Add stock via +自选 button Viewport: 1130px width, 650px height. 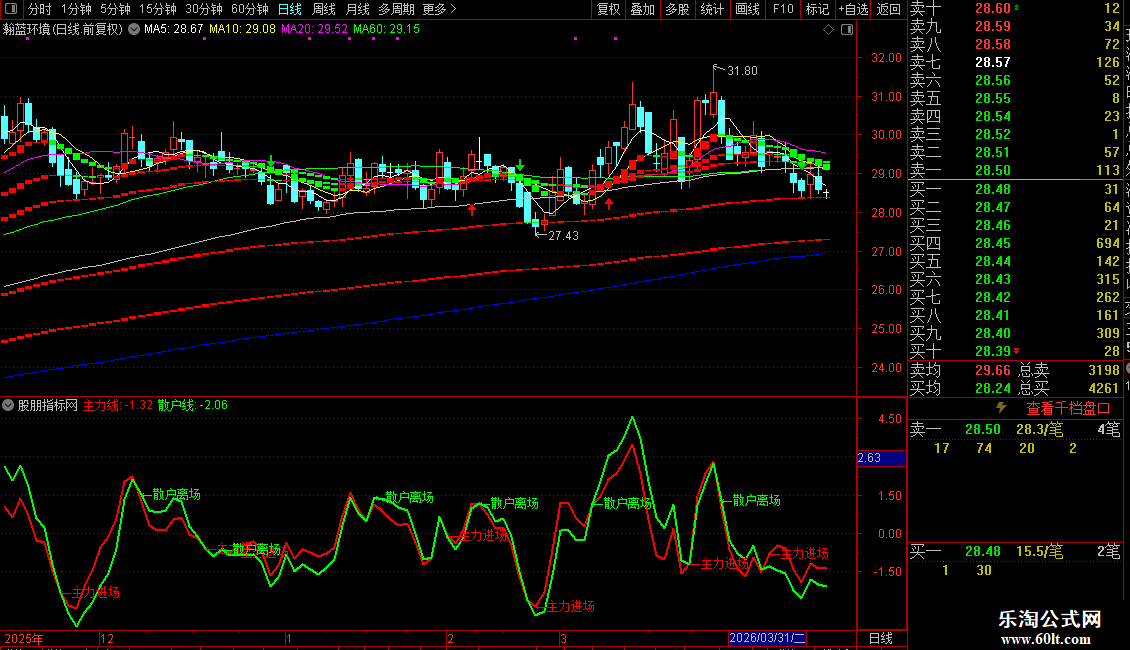coord(853,9)
